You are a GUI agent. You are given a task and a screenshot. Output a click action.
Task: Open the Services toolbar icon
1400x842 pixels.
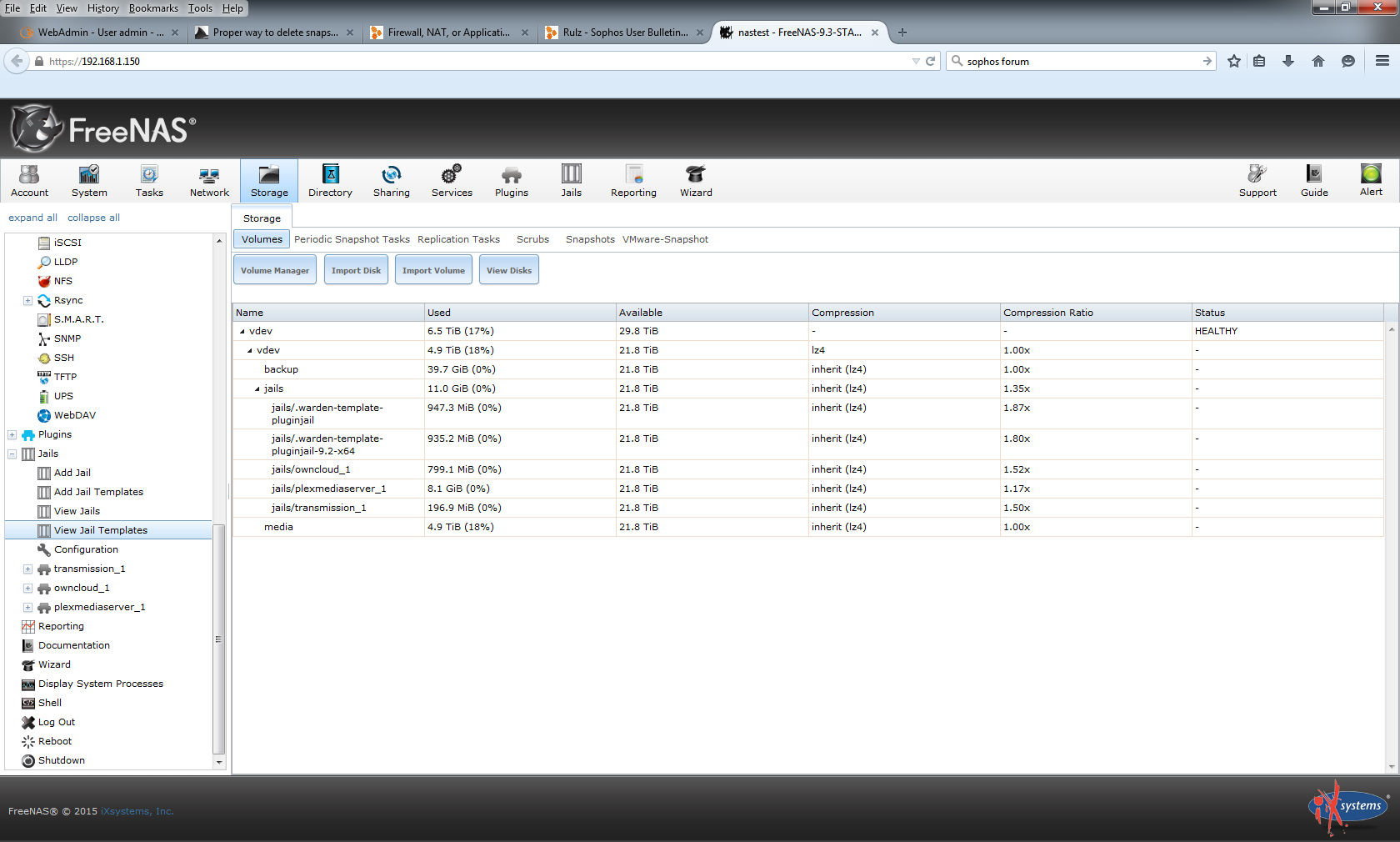[x=452, y=181]
